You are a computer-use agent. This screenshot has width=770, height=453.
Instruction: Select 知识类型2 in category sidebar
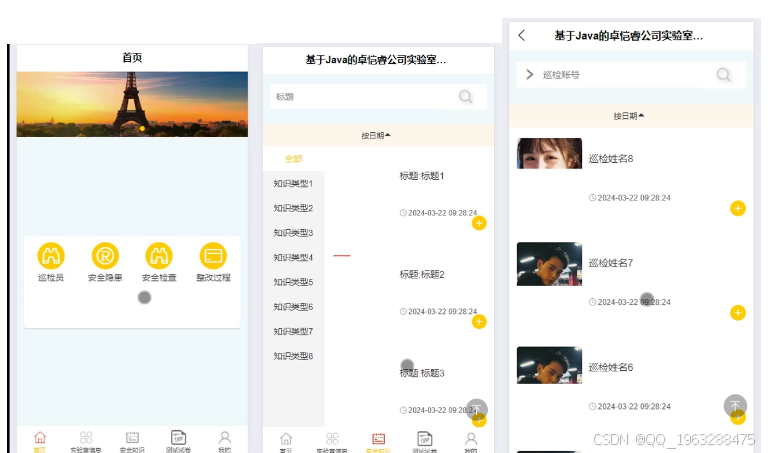293,208
